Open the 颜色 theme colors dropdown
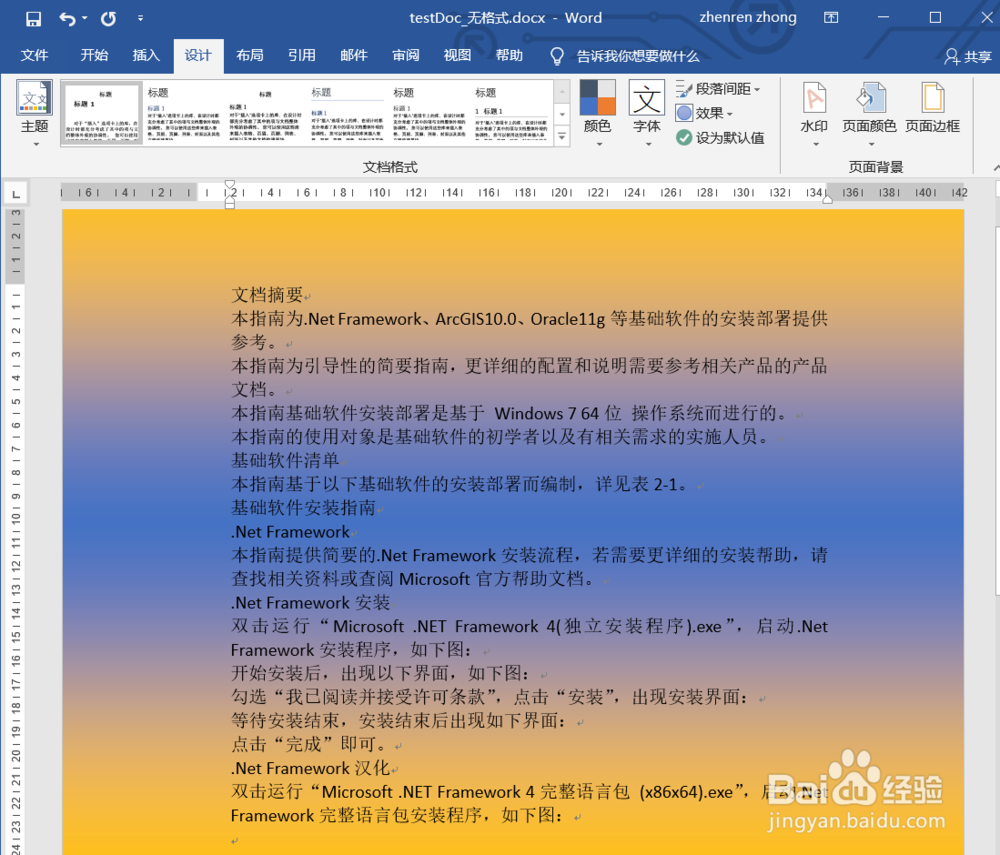1000x855 pixels. pyautogui.click(x=598, y=114)
